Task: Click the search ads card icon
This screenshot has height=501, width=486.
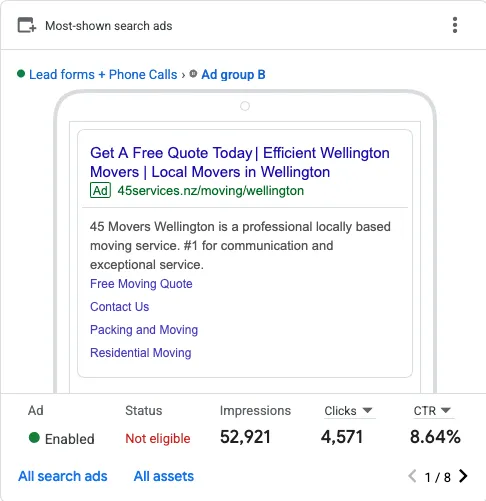Action: click(27, 25)
